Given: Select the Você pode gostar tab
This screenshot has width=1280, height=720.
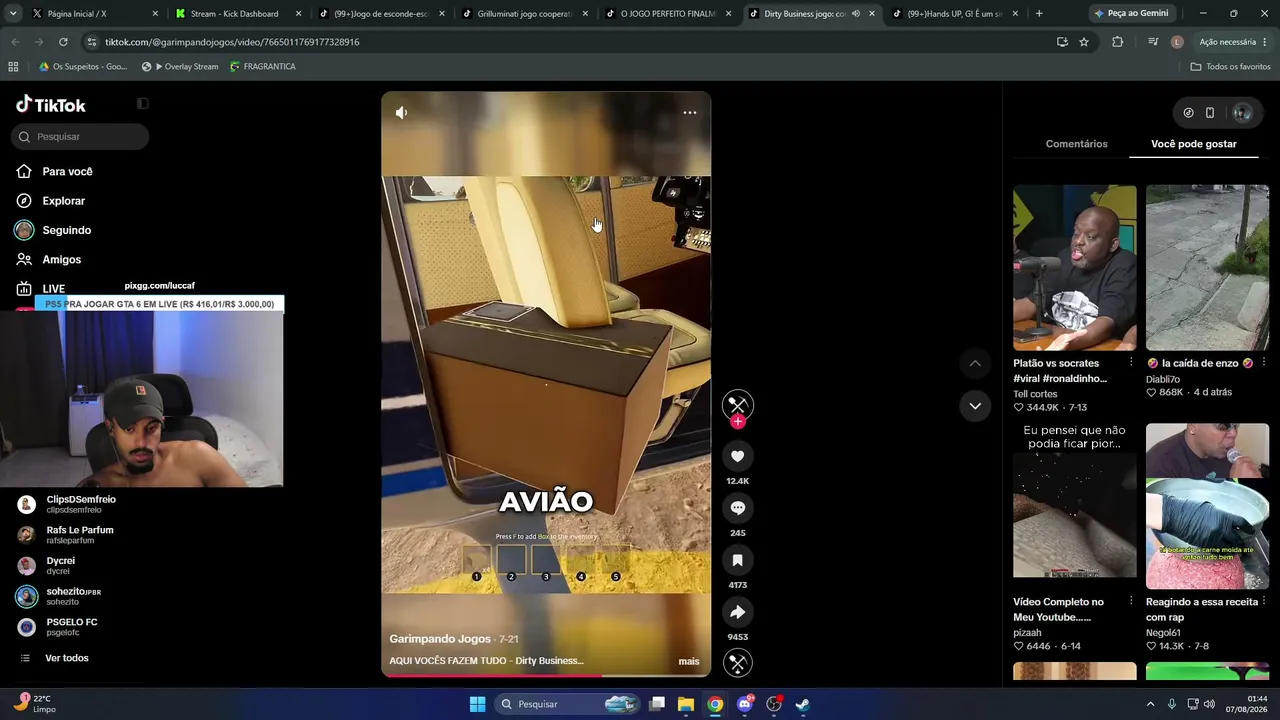Looking at the screenshot, I should 1194,144.
